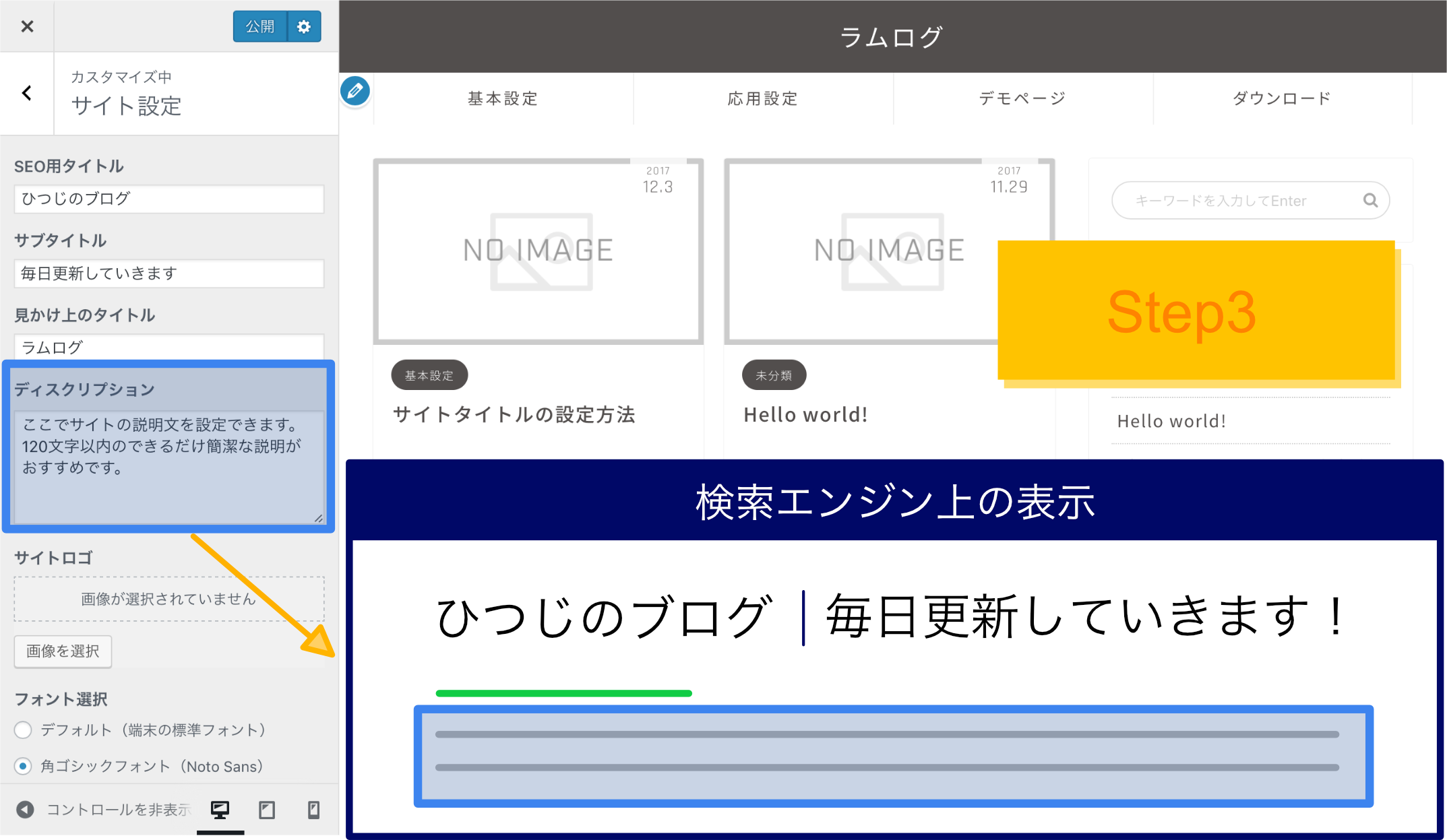Open the Hello world! post link
Screen dimensions: 1447x840
click(806, 414)
